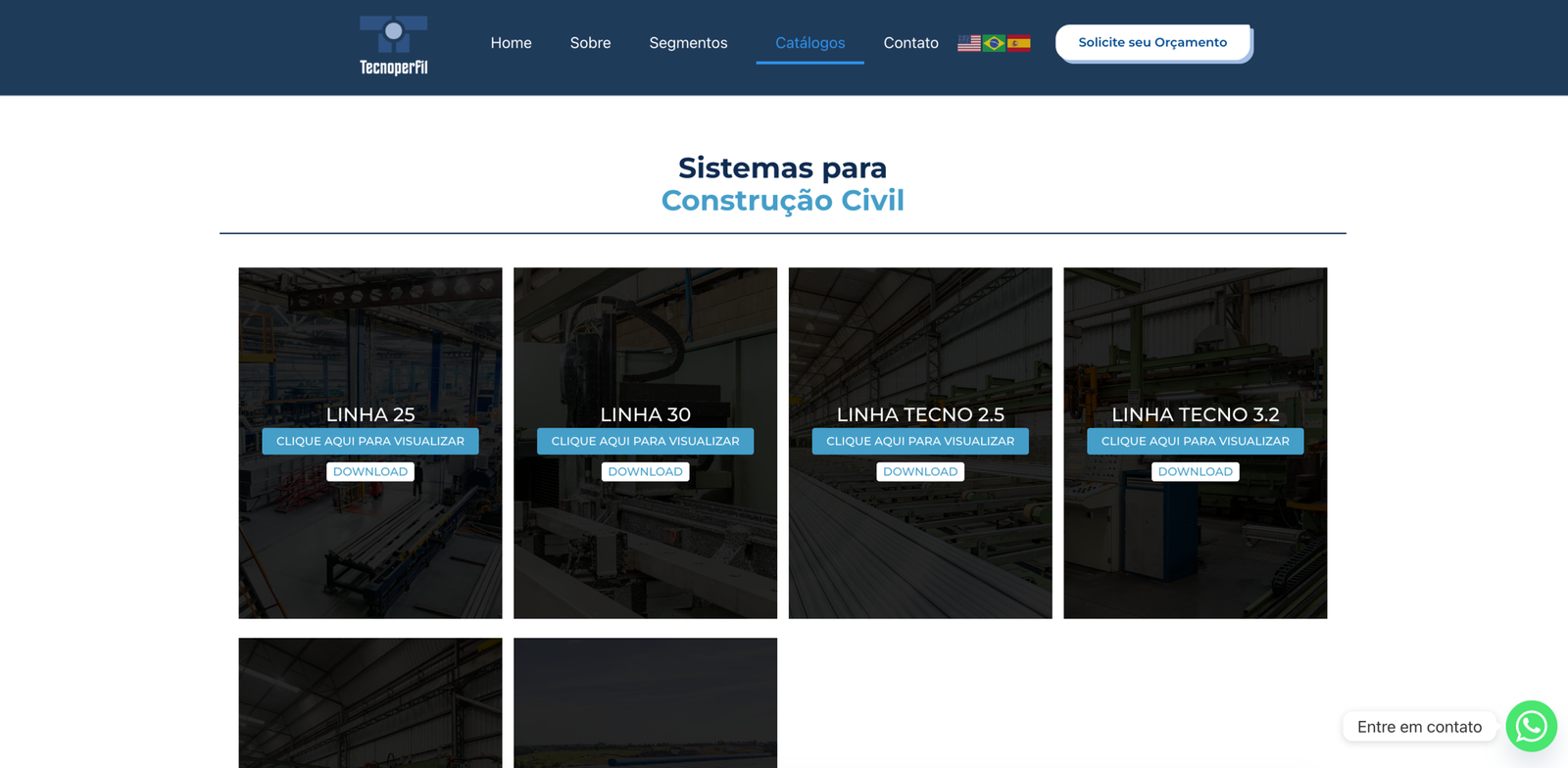View the Linha 25 catalog

click(x=370, y=441)
